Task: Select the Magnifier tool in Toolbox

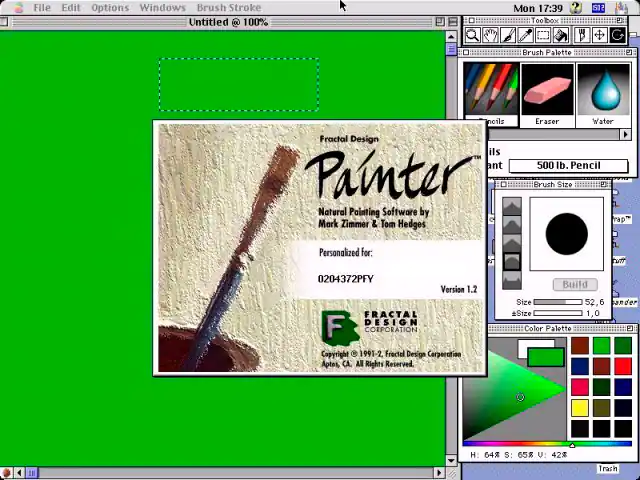Action: [472, 35]
